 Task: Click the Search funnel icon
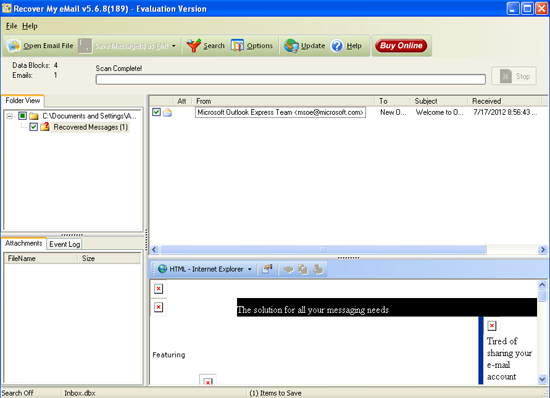tap(193, 46)
